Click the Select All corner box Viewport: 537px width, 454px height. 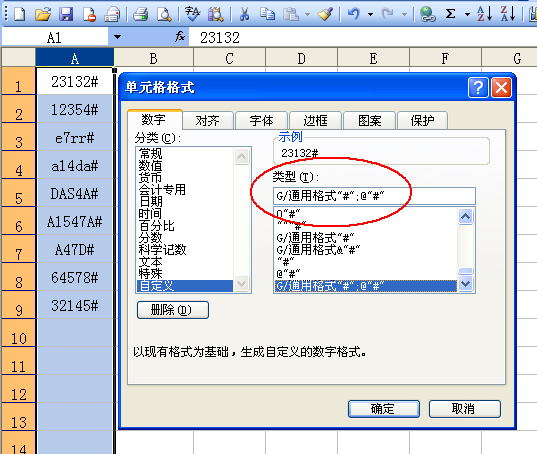pos(18,57)
